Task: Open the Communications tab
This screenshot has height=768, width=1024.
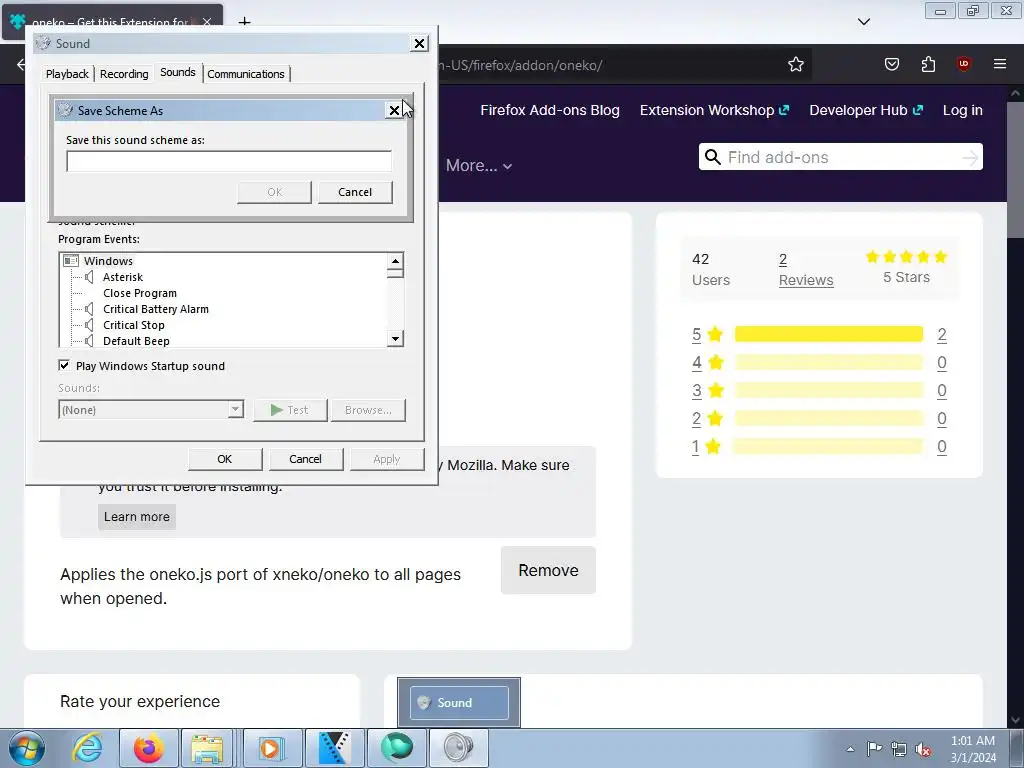Action: tap(246, 74)
